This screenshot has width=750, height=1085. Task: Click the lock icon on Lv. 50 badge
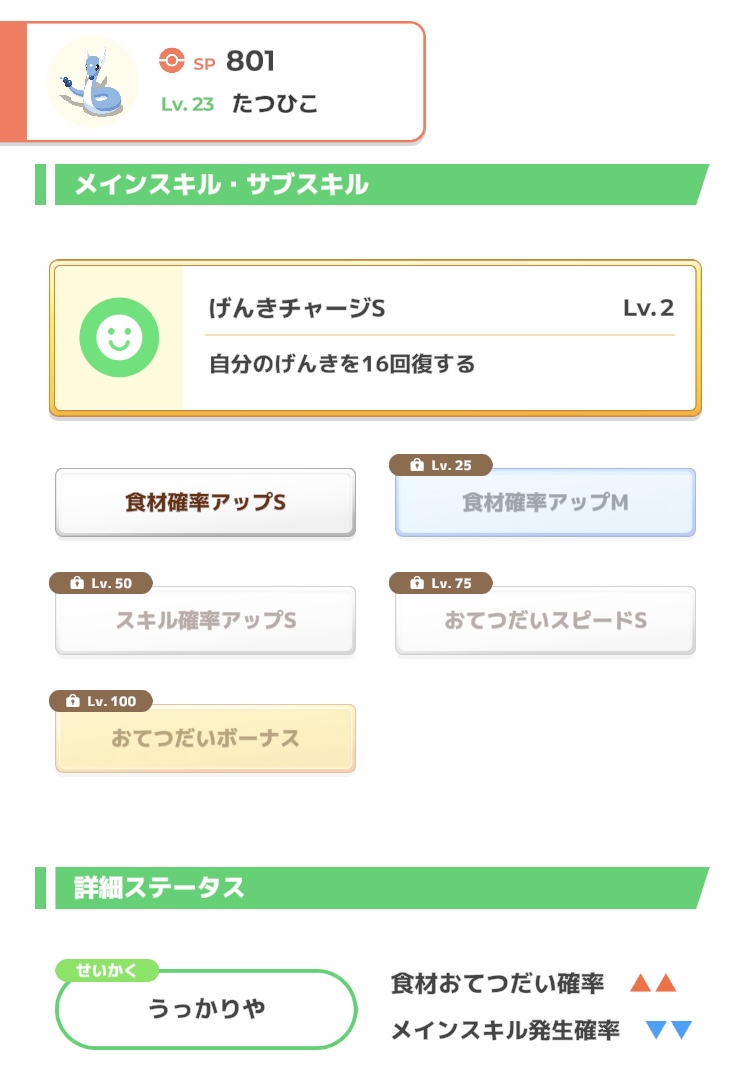pos(76,584)
